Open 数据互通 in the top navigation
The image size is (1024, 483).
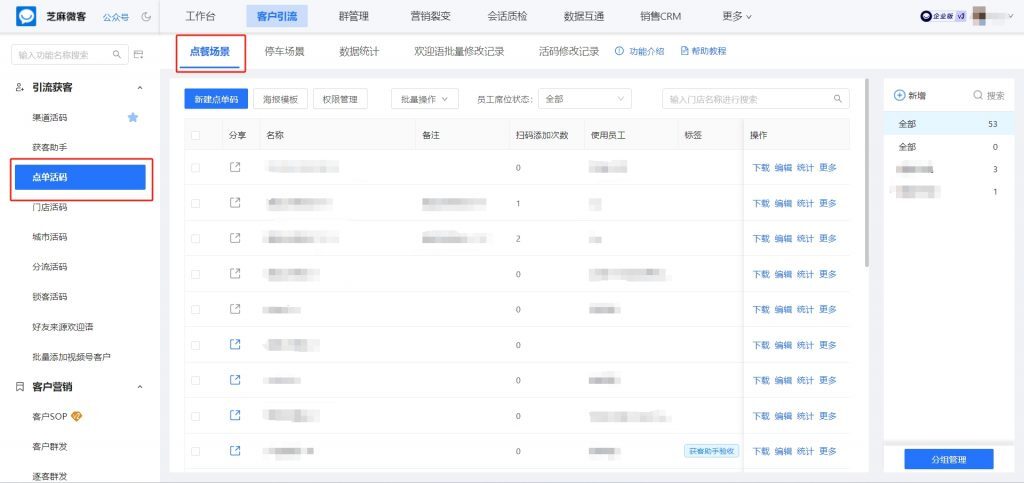click(x=584, y=16)
